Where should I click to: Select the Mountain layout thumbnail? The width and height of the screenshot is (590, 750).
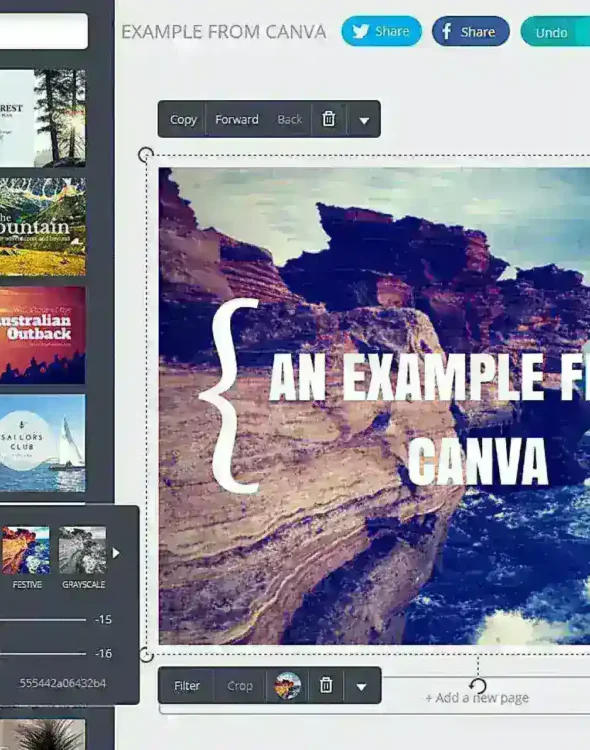click(x=43, y=227)
